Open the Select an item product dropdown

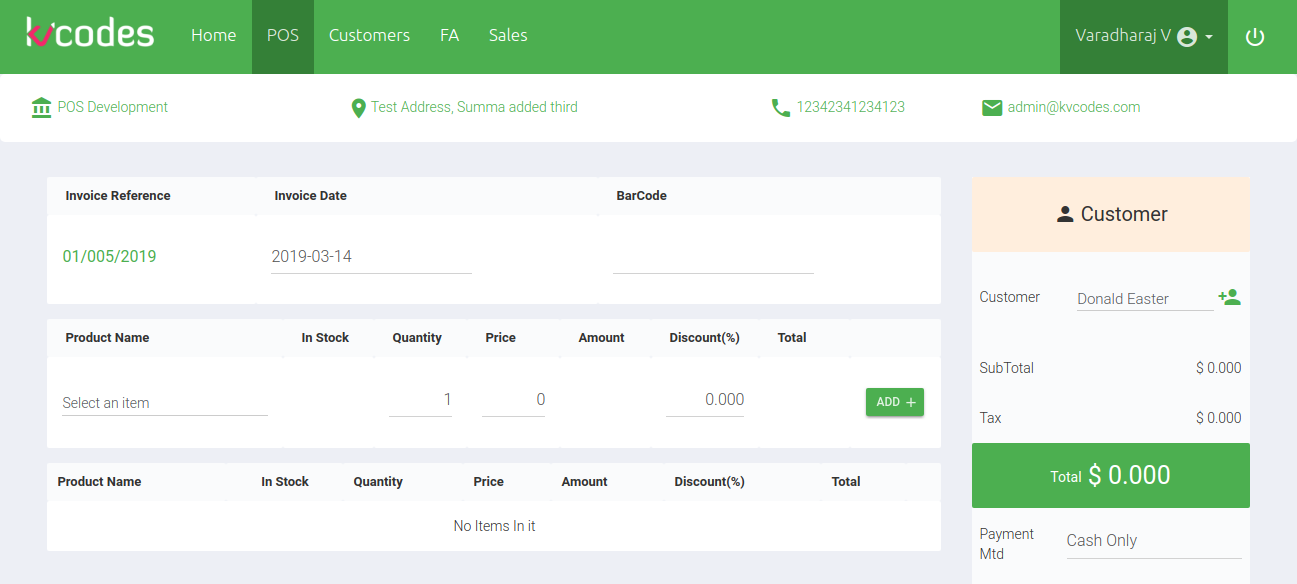pos(164,403)
